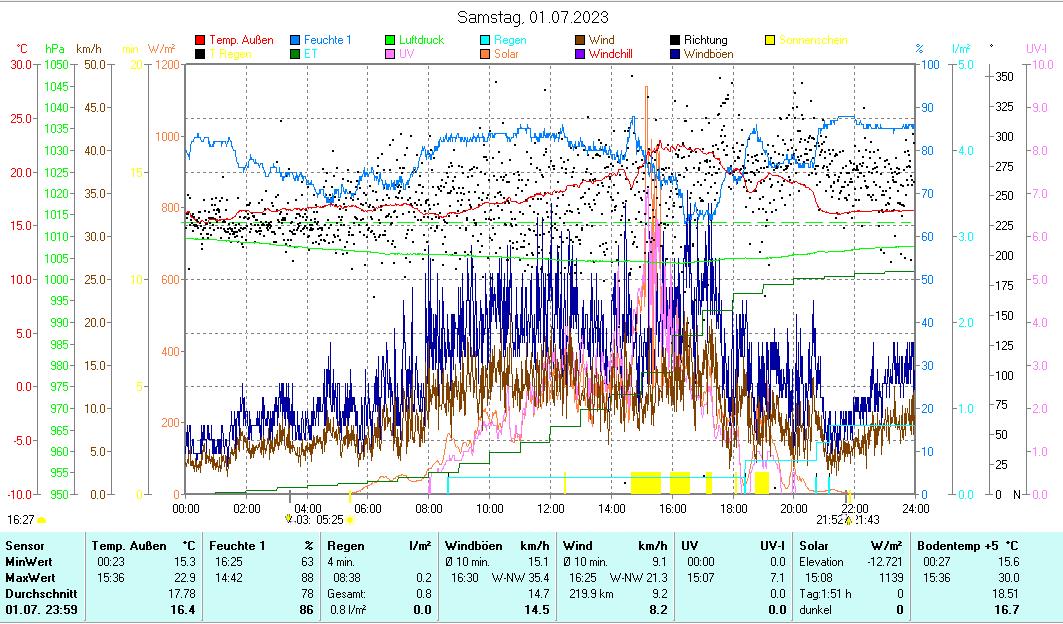The height and width of the screenshot is (624, 1063).
Task: Select the Temp. Außen table column header
Action: click(x=121, y=546)
